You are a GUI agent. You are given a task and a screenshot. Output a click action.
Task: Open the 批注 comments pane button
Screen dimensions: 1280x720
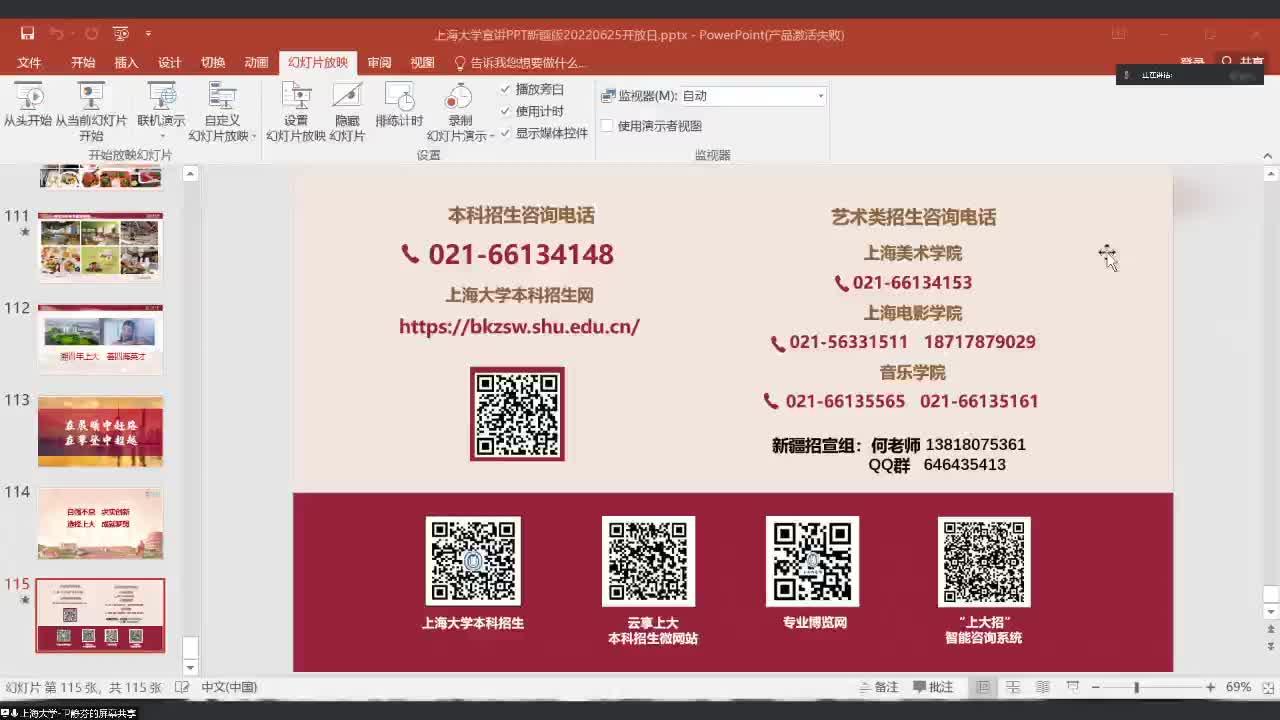tap(934, 687)
